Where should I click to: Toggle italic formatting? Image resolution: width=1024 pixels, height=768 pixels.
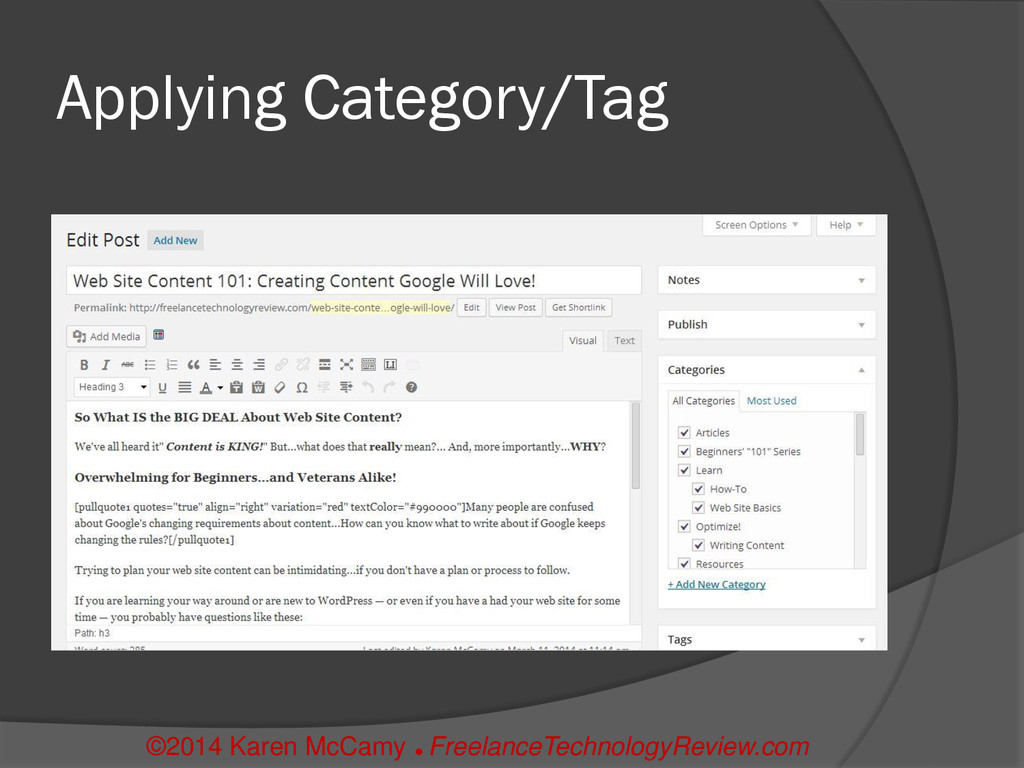pos(105,364)
